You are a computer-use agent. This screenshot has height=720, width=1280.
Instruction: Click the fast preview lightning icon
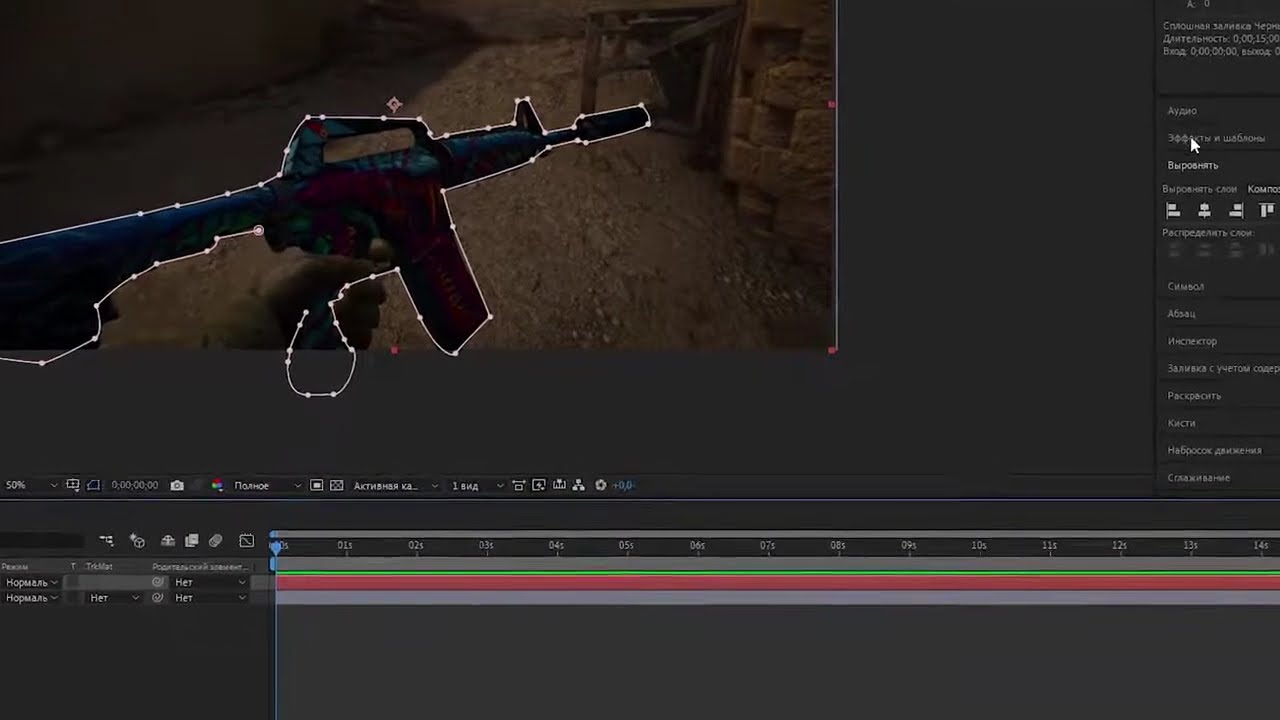(539, 485)
